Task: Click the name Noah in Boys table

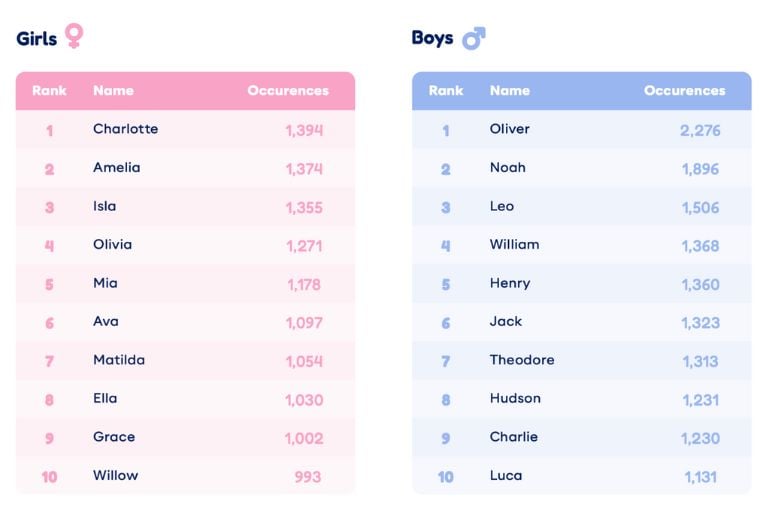Action: coord(507,167)
